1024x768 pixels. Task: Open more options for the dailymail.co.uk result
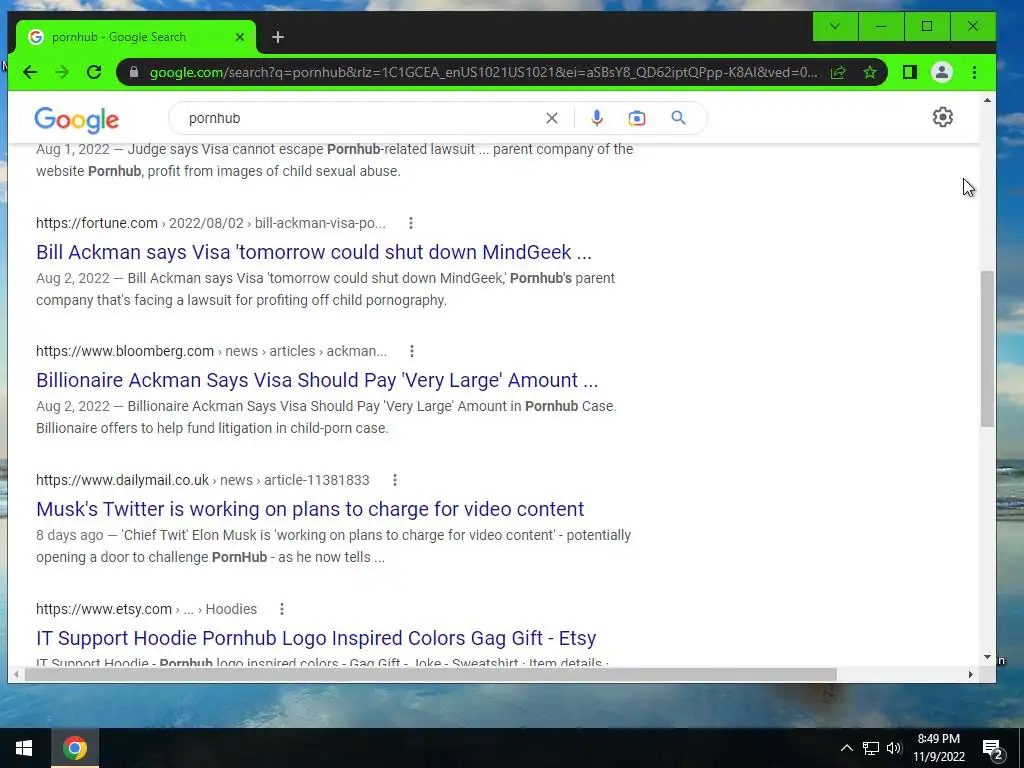(394, 480)
